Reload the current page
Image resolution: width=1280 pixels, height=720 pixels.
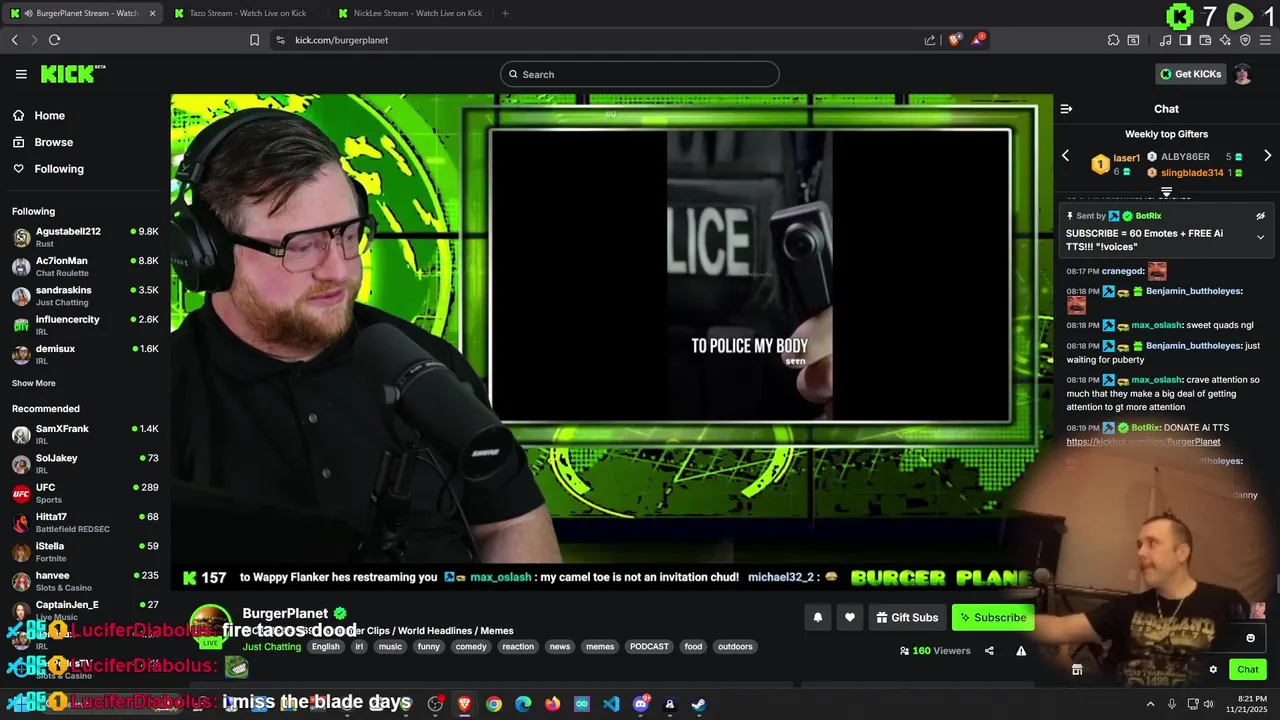(x=54, y=40)
